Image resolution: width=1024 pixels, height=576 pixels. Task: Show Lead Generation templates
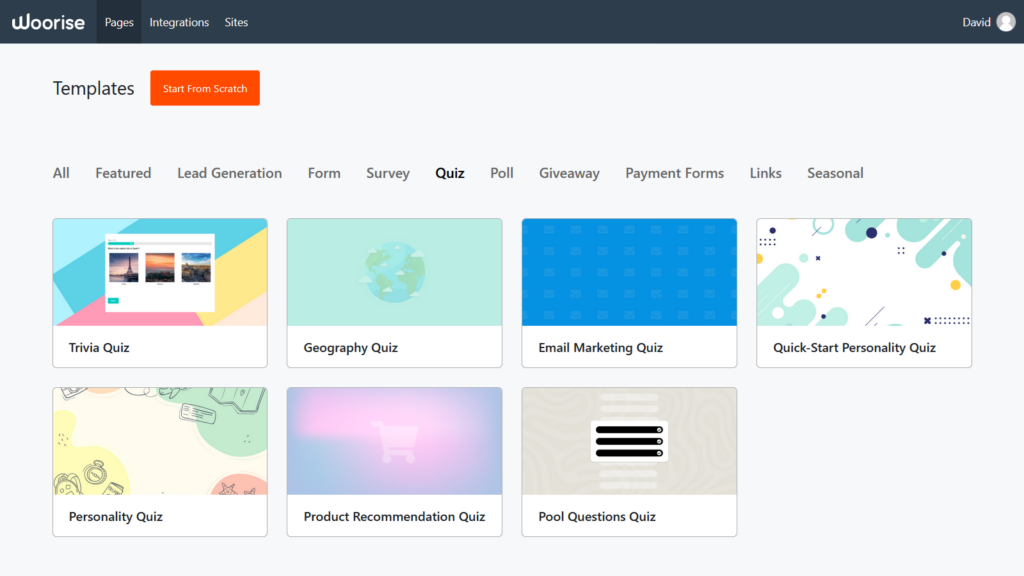(x=229, y=172)
